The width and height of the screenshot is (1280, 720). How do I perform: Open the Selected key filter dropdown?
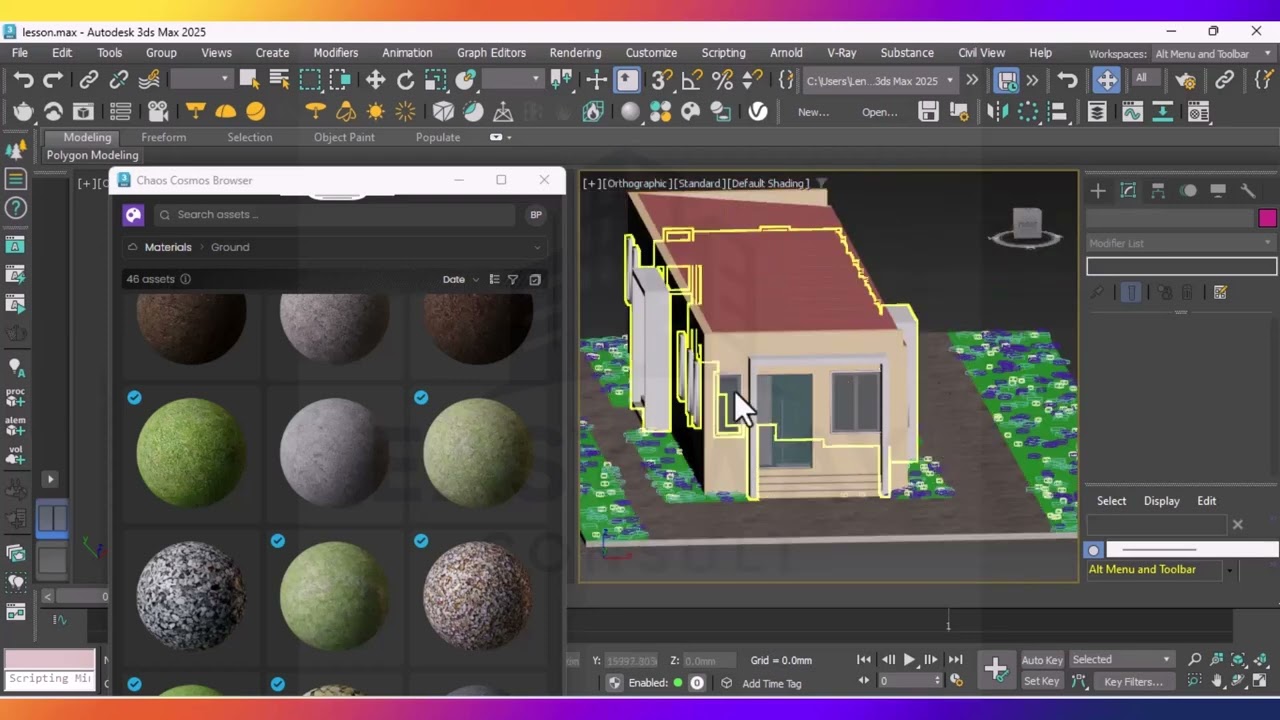click(1121, 659)
